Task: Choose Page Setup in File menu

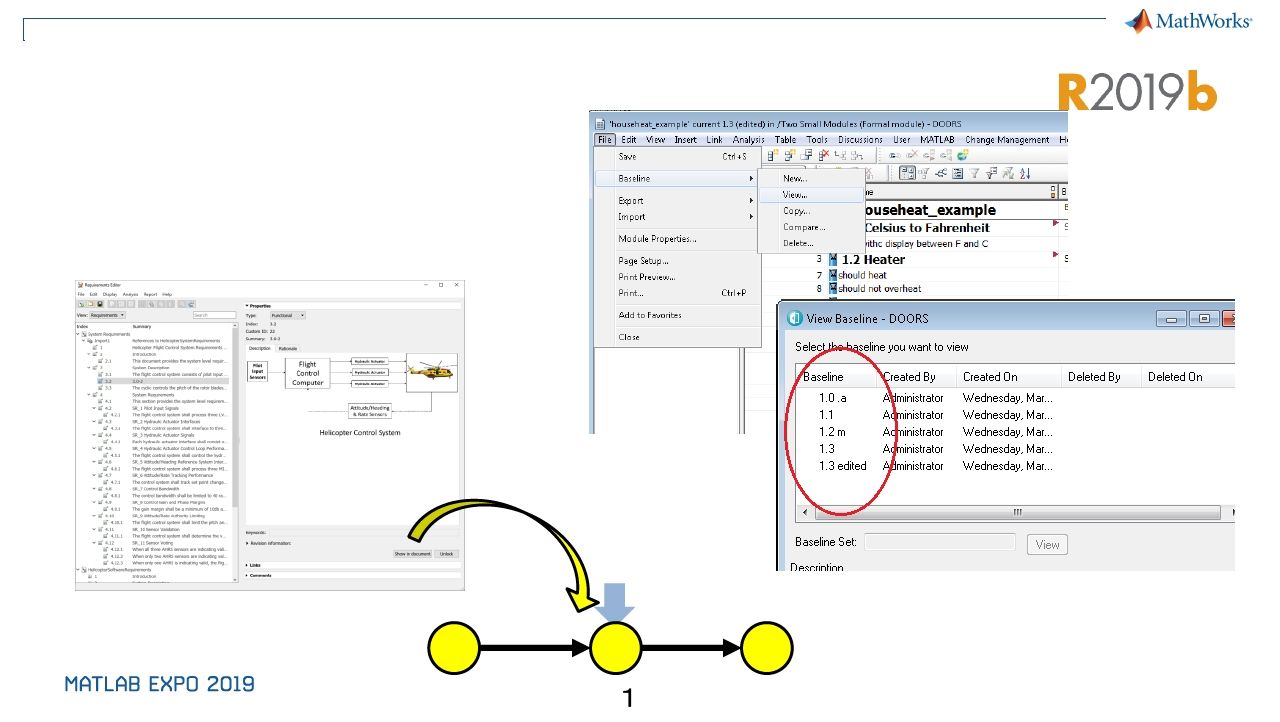Action: click(677, 261)
